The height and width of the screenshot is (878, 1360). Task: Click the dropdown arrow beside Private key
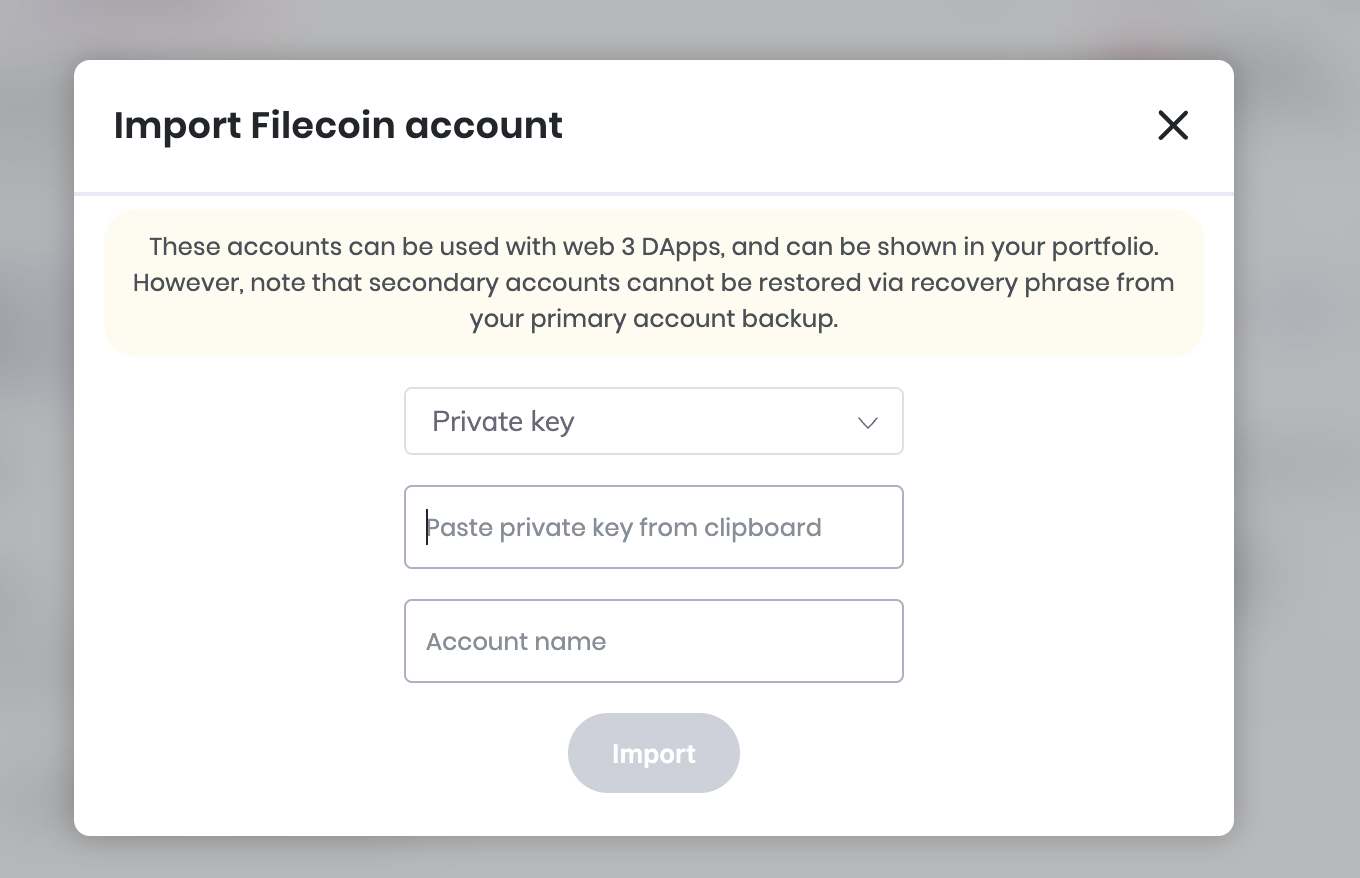pyautogui.click(x=866, y=423)
